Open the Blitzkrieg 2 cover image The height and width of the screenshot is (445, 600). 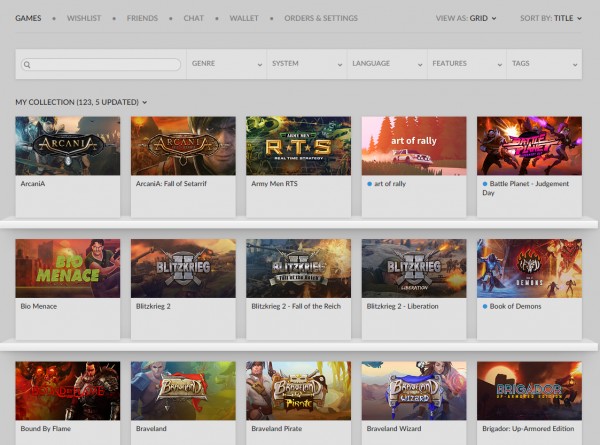183,268
